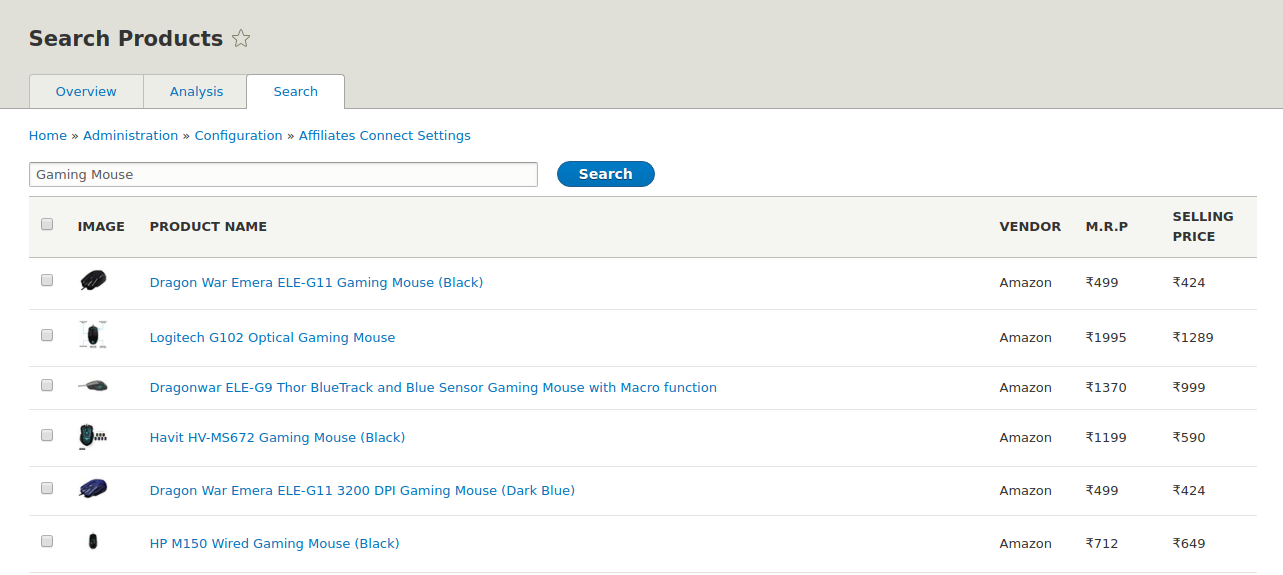Toggle the select-all checkbox in table header
This screenshot has height=575, width=1283.
coord(47,225)
